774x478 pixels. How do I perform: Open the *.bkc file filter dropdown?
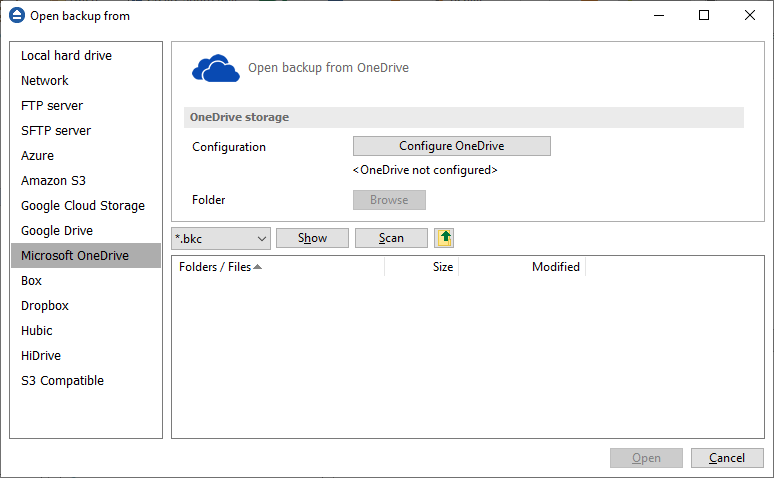[x=221, y=239]
